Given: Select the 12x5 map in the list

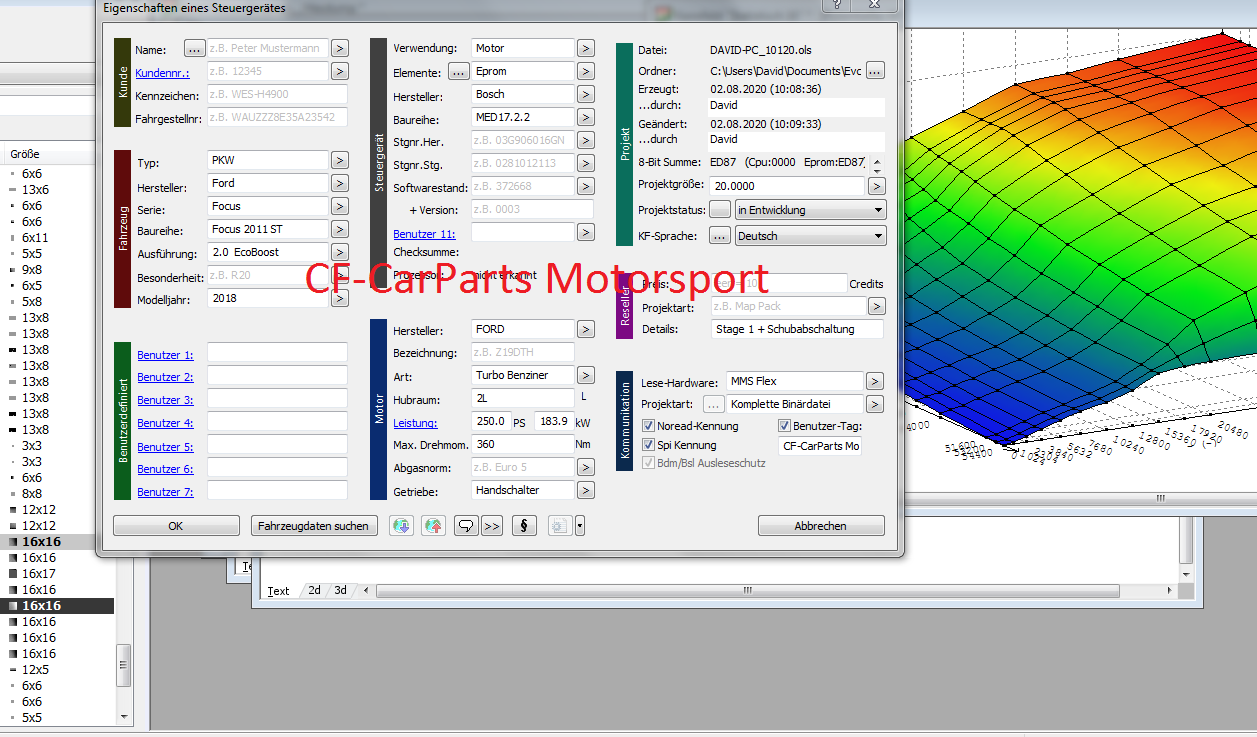Looking at the screenshot, I should (35, 670).
